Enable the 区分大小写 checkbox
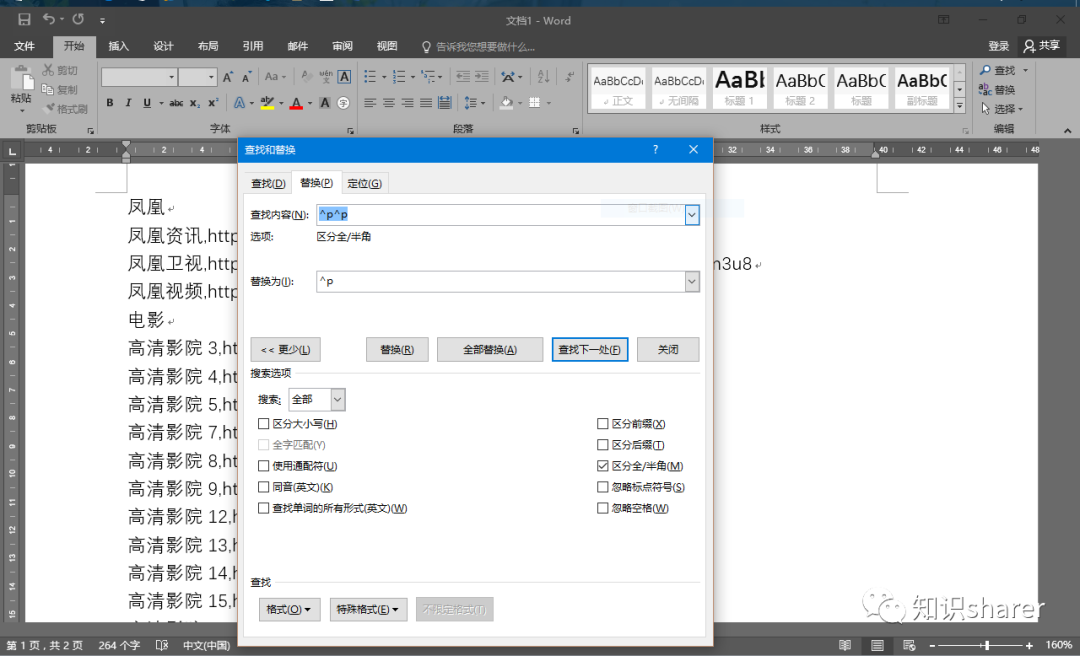Viewport: 1080px width, 656px height. pos(263,424)
